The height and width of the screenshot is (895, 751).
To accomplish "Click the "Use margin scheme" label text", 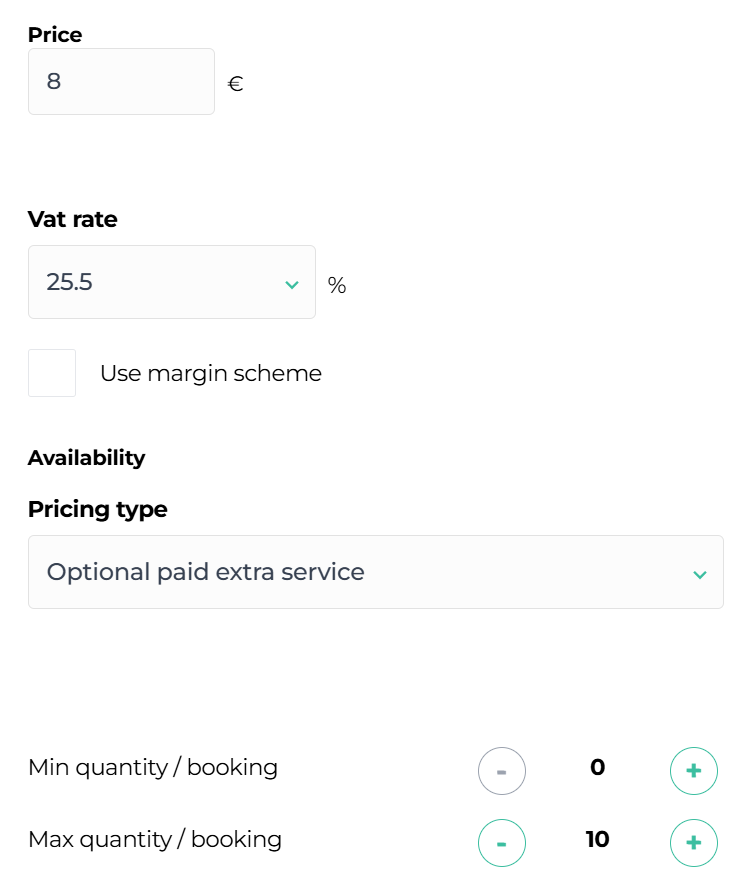I will click(211, 374).
